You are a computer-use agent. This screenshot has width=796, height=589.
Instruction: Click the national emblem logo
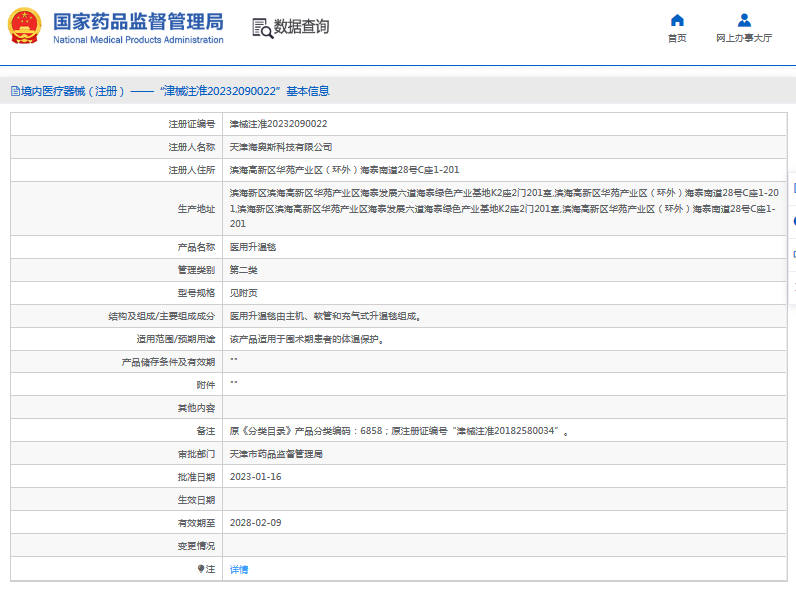tap(24, 26)
